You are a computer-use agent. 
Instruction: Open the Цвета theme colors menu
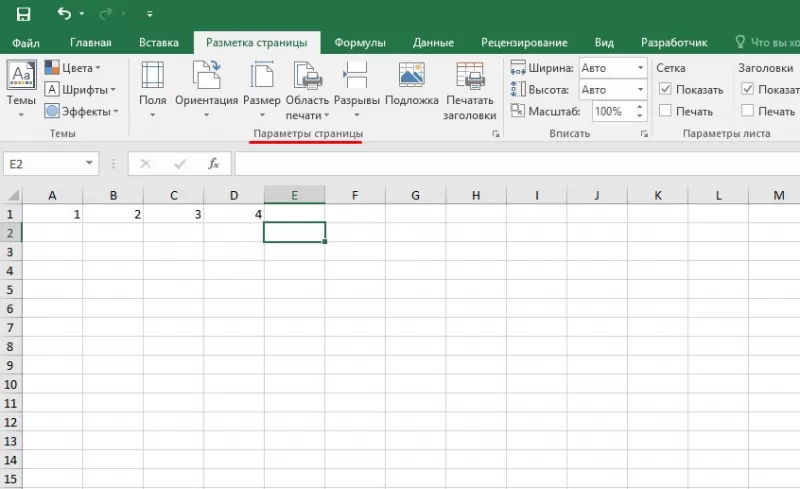click(x=72, y=68)
